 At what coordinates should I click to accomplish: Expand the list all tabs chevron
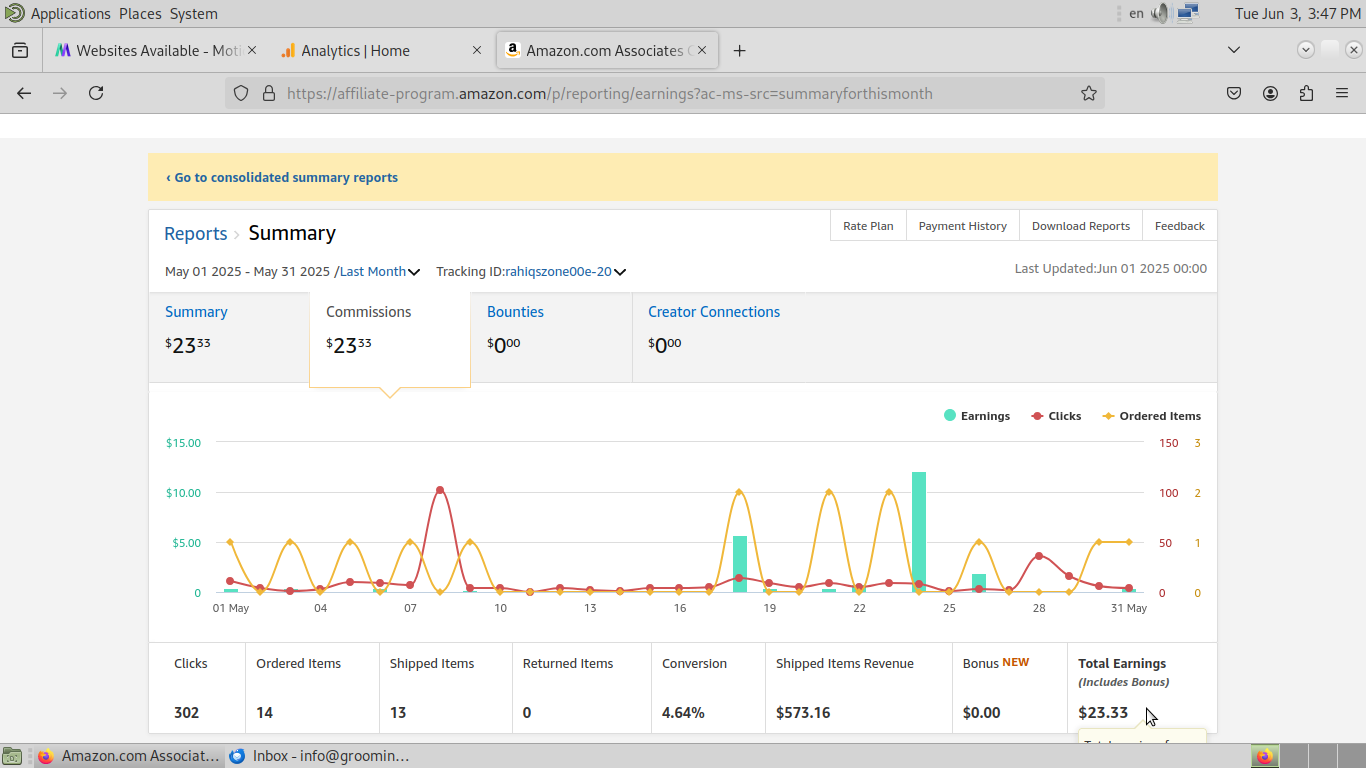coord(1233,50)
